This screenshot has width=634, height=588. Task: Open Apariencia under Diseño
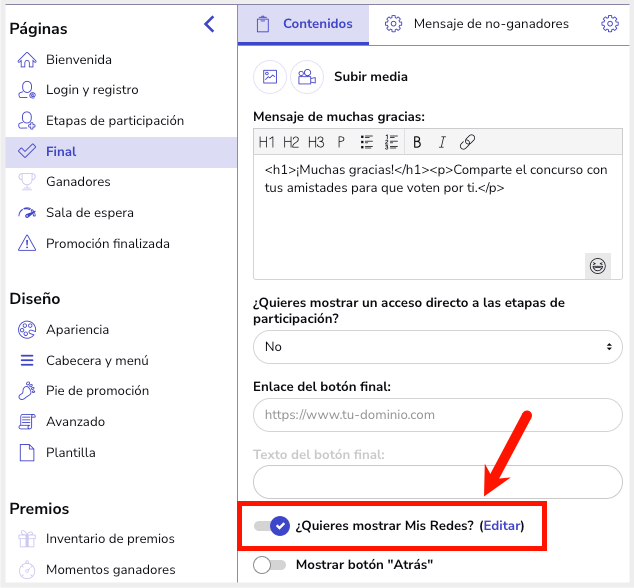pyautogui.click(x=77, y=330)
